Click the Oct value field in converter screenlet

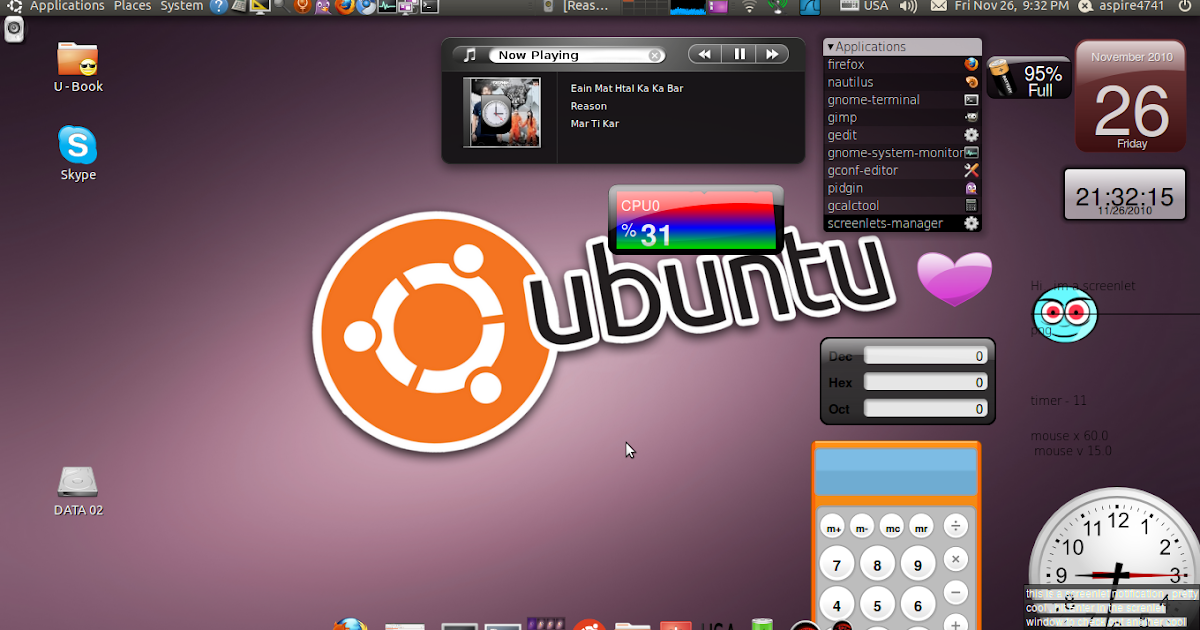click(926, 408)
